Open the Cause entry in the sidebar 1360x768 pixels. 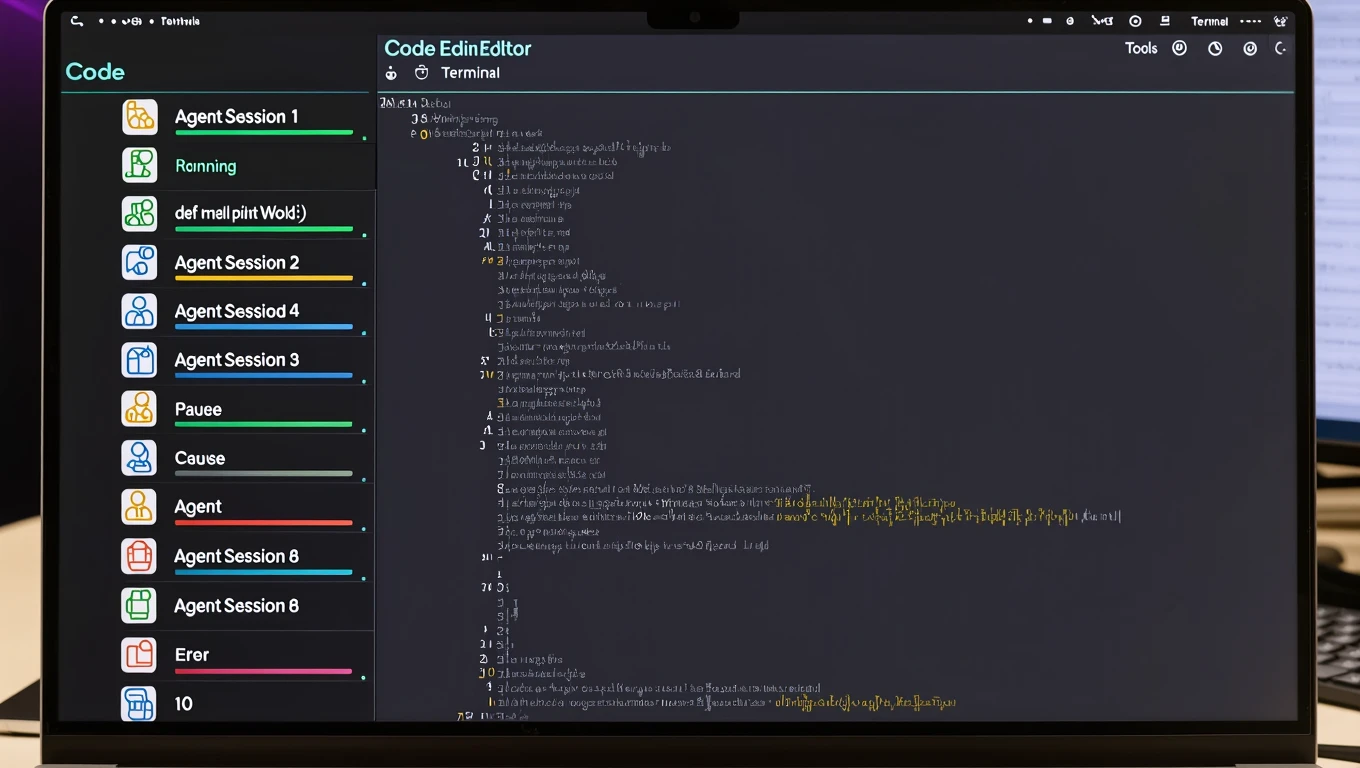248,458
